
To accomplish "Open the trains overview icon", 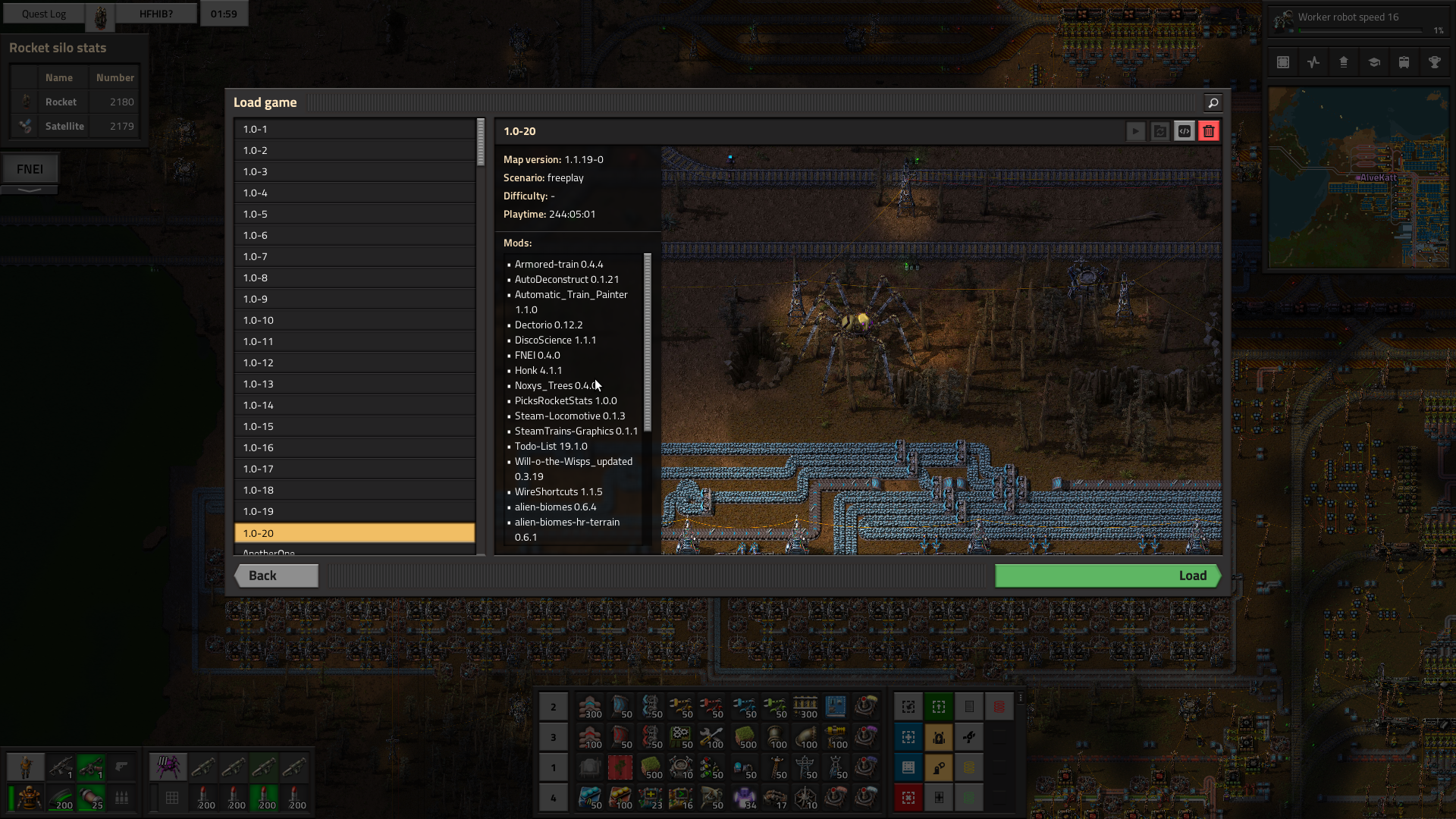I will (1404, 62).
